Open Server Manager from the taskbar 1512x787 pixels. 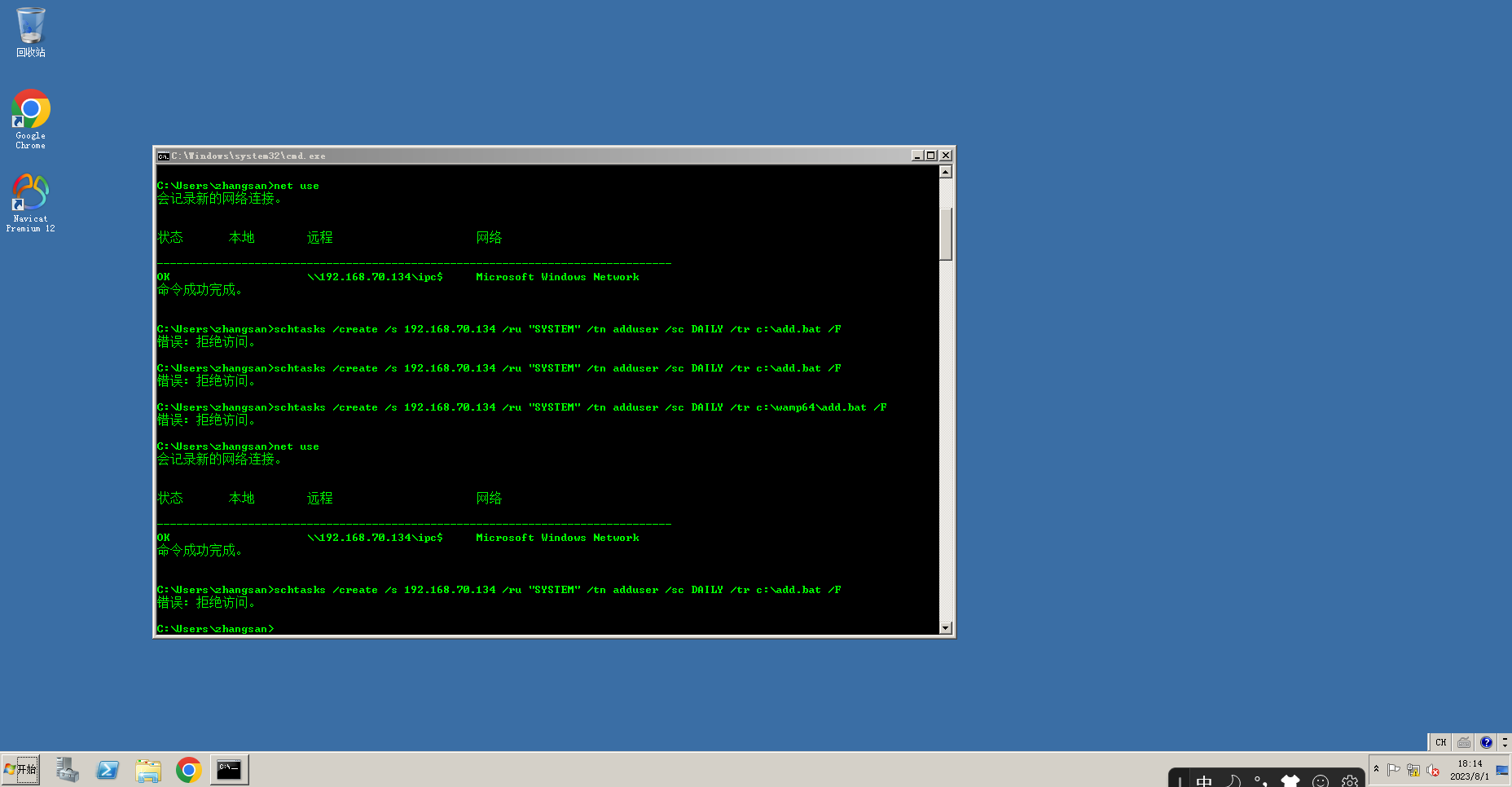pos(68,770)
